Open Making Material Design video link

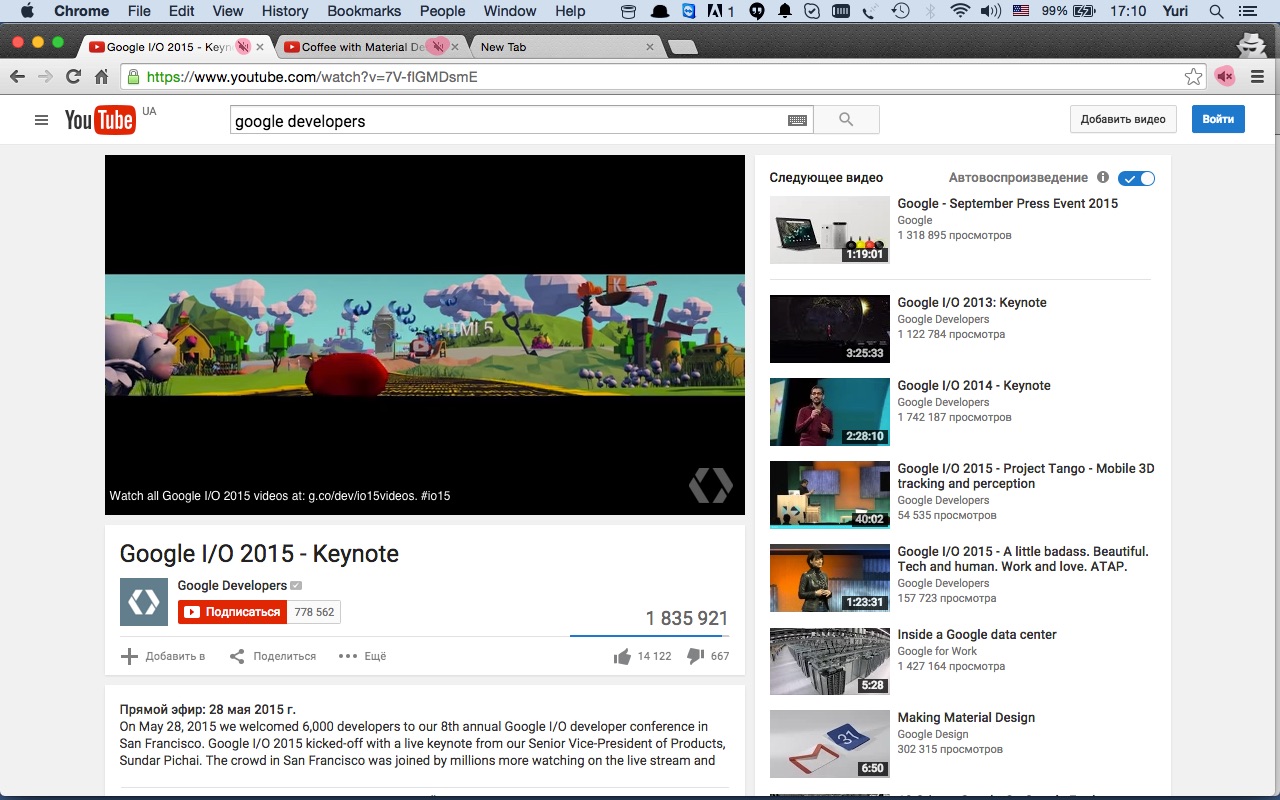pos(966,717)
